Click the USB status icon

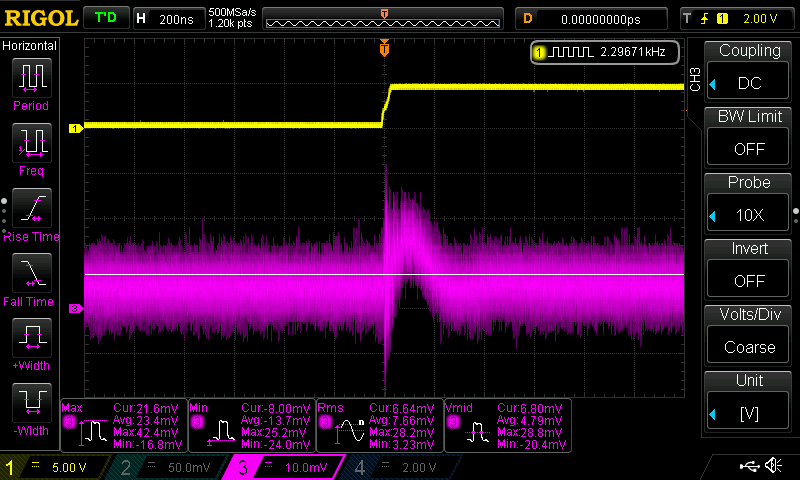click(747, 467)
